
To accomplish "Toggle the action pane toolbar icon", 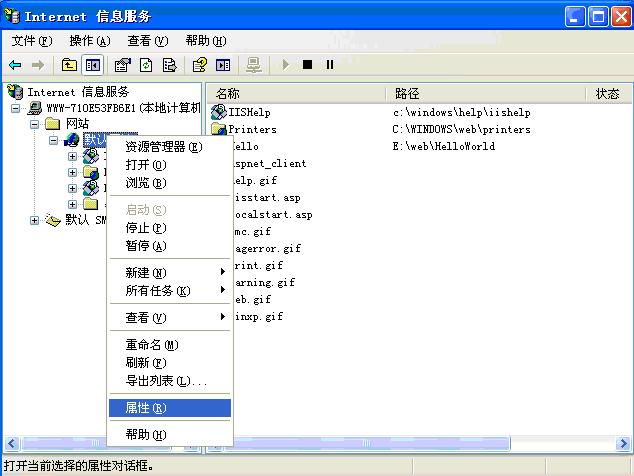I will 223,65.
